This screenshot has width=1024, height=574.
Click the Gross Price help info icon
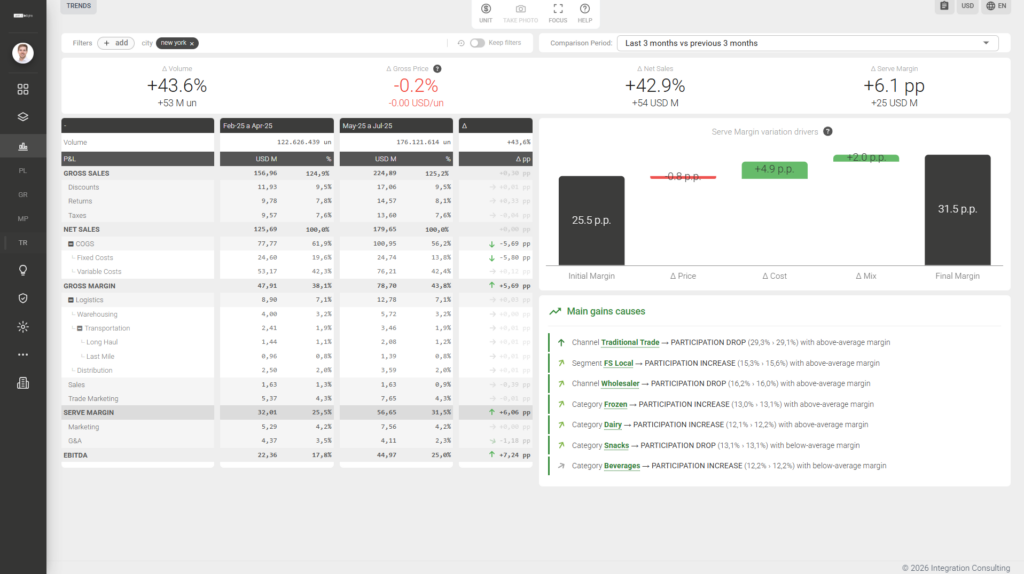tap(438, 69)
